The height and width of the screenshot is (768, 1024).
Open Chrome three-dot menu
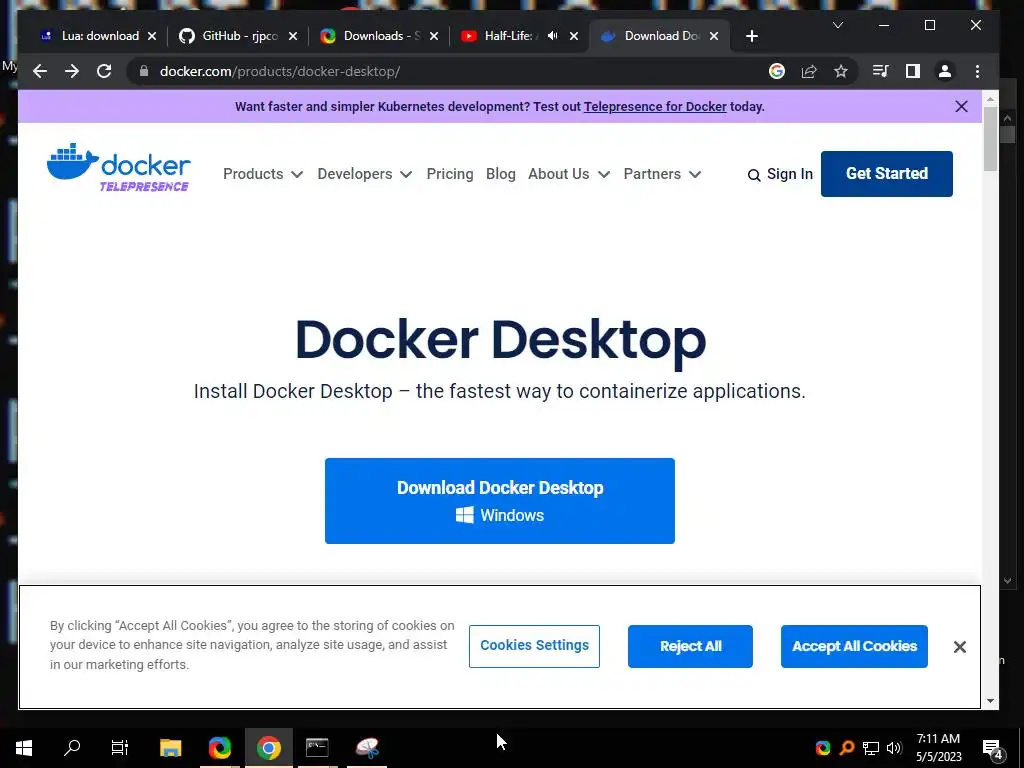[x=977, y=71]
